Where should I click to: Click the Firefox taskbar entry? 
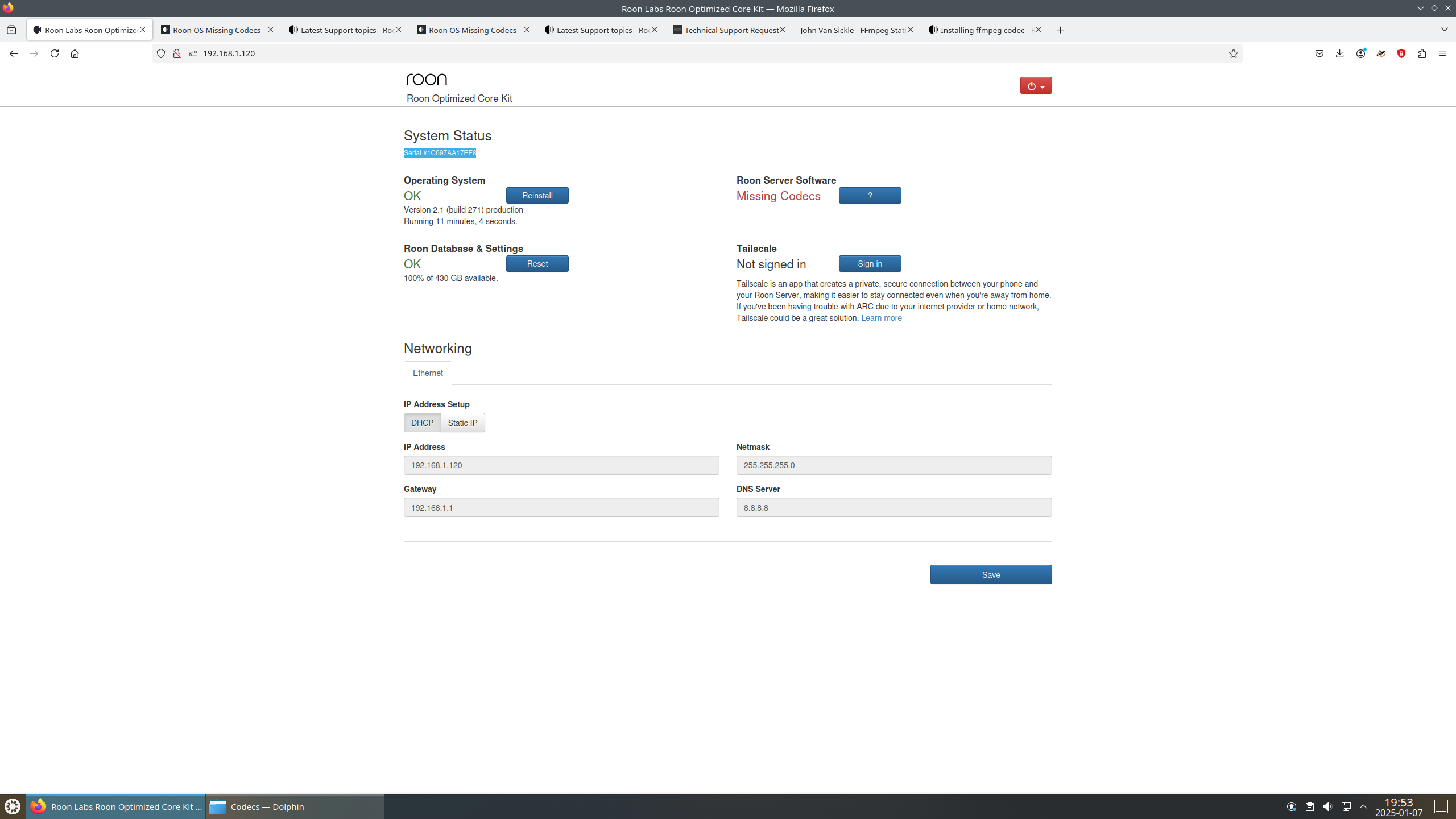115,806
